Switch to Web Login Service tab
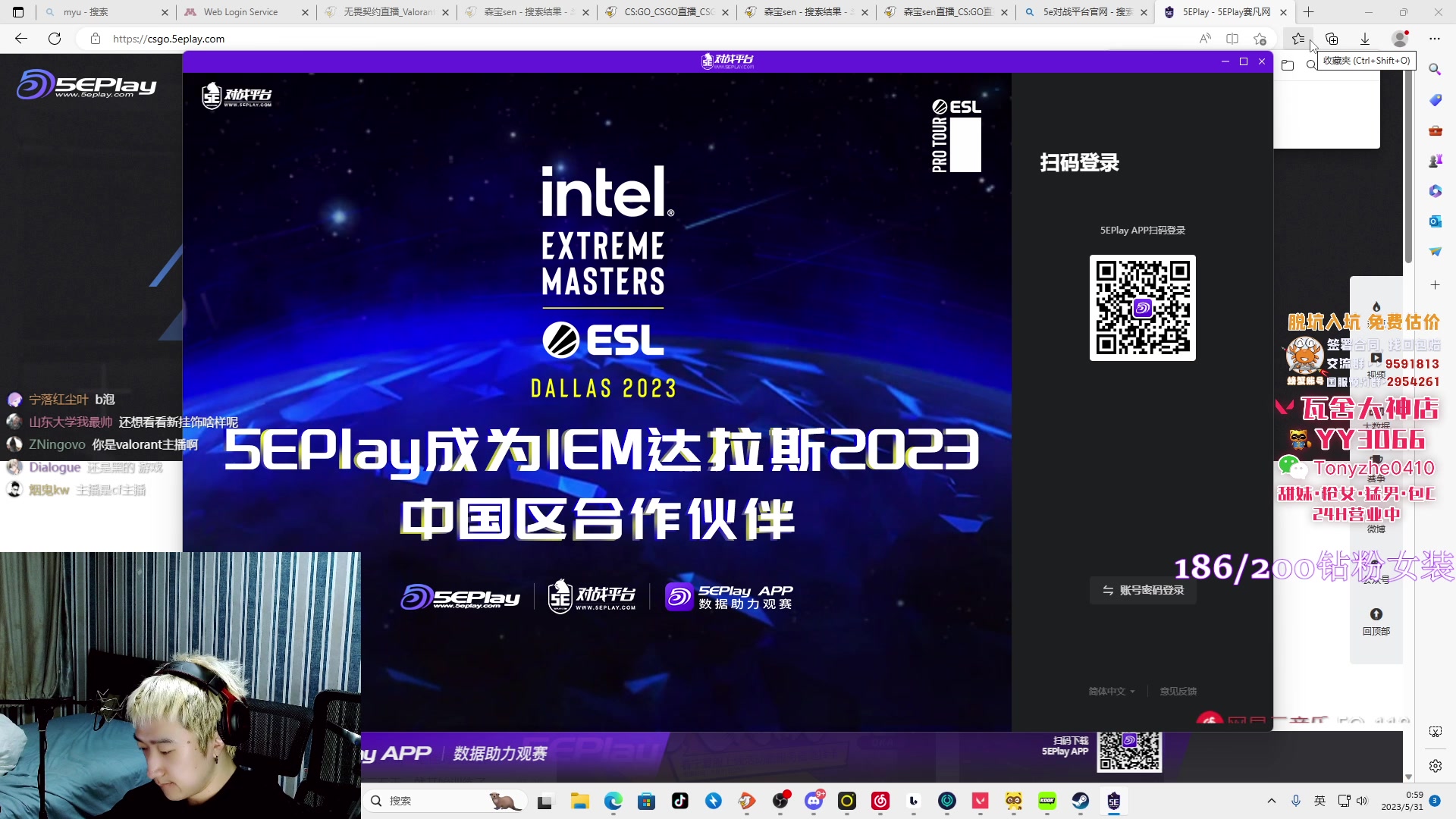The width and height of the screenshot is (1456, 819). [246, 12]
